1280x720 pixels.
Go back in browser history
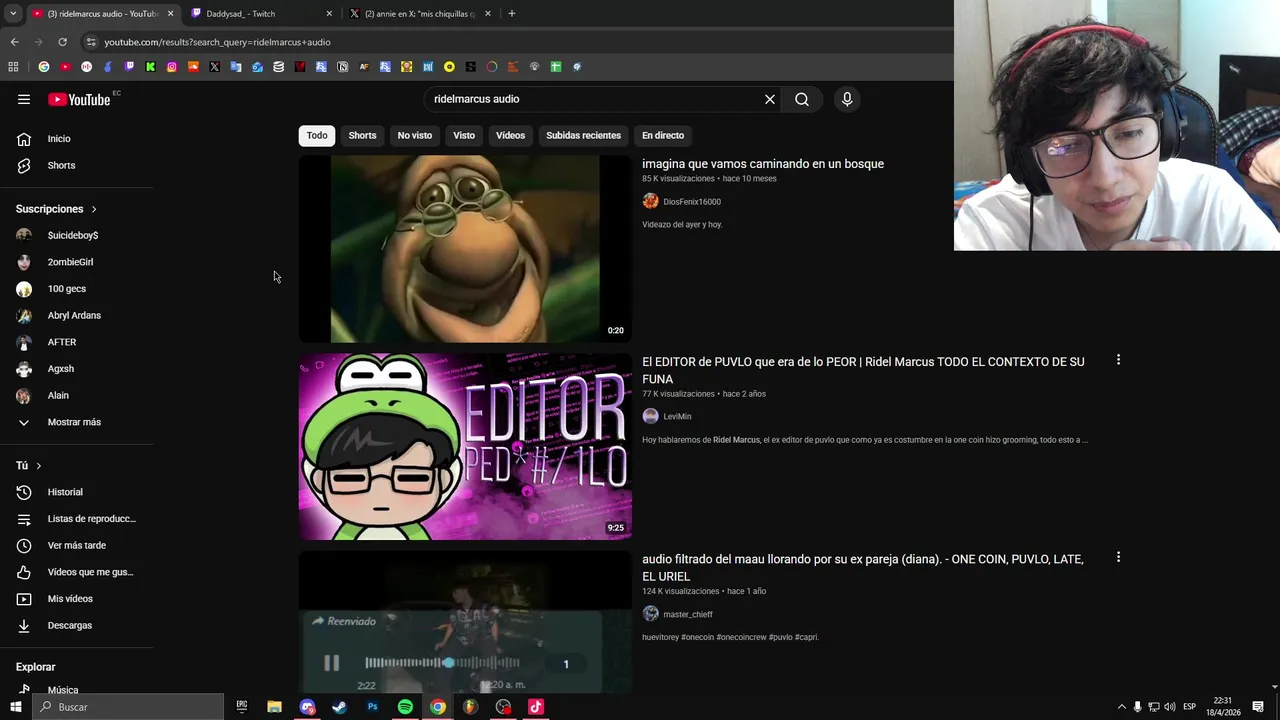[14, 42]
